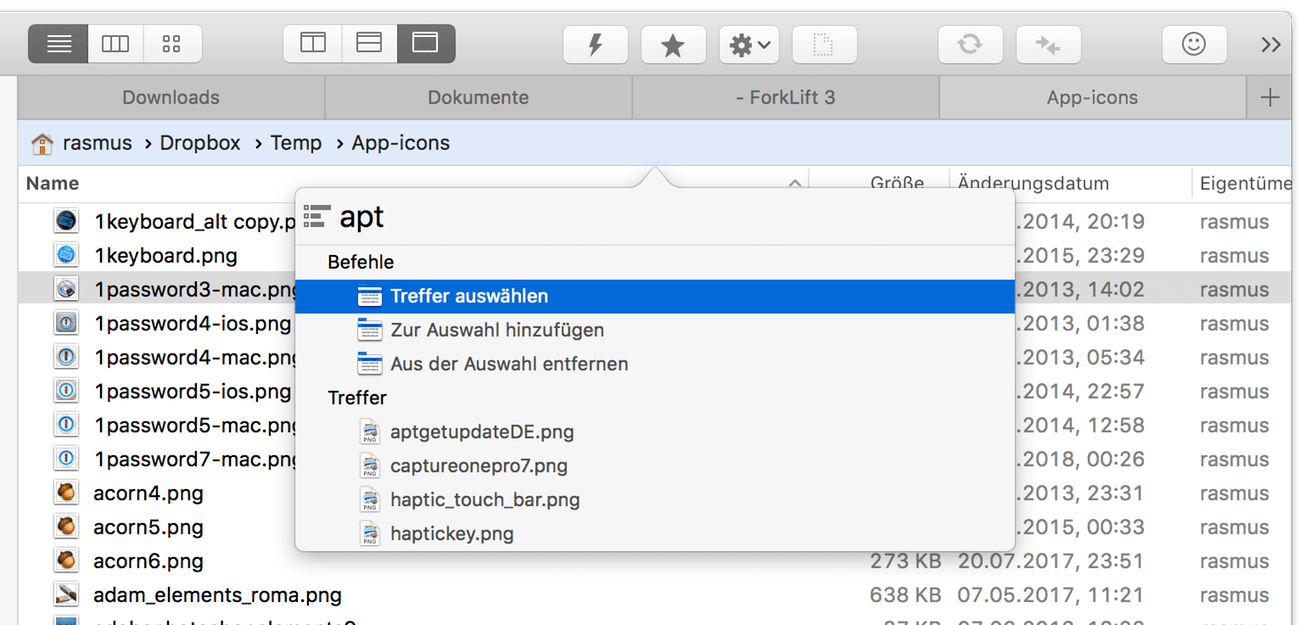Click the 1password4-ios.png file icon

[x=66, y=323]
